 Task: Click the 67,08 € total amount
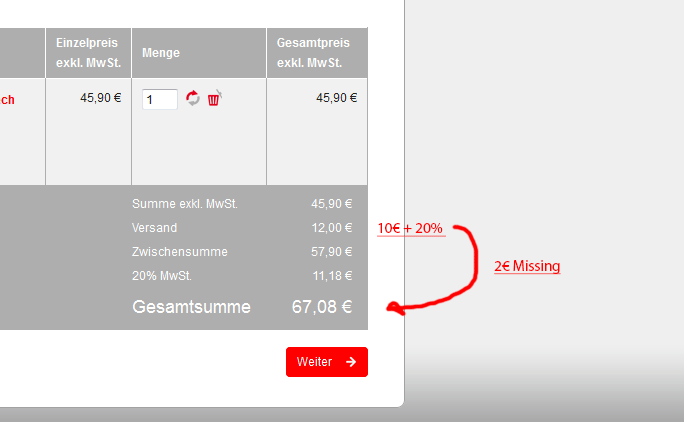[x=322, y=307]
